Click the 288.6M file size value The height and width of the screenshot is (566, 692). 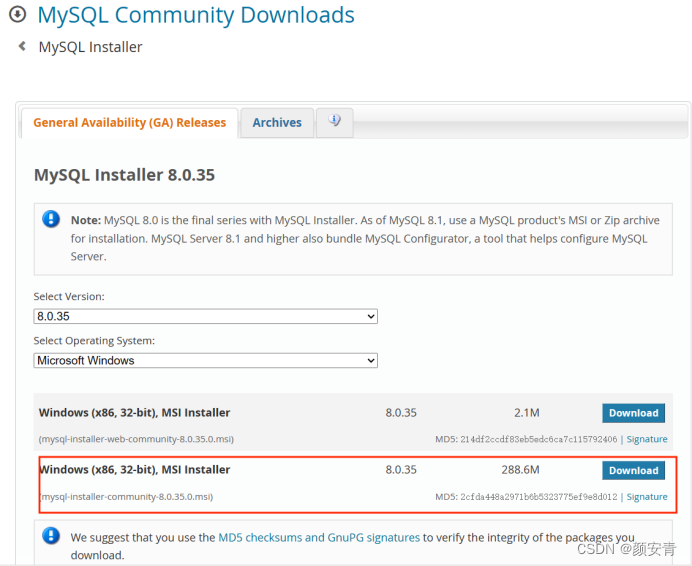(520, 469)
